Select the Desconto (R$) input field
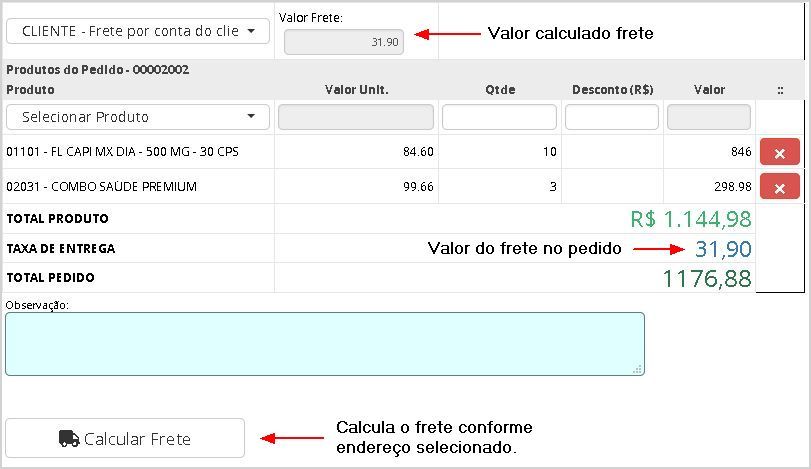This screenshot has height=469, width=811. (612, 117)
